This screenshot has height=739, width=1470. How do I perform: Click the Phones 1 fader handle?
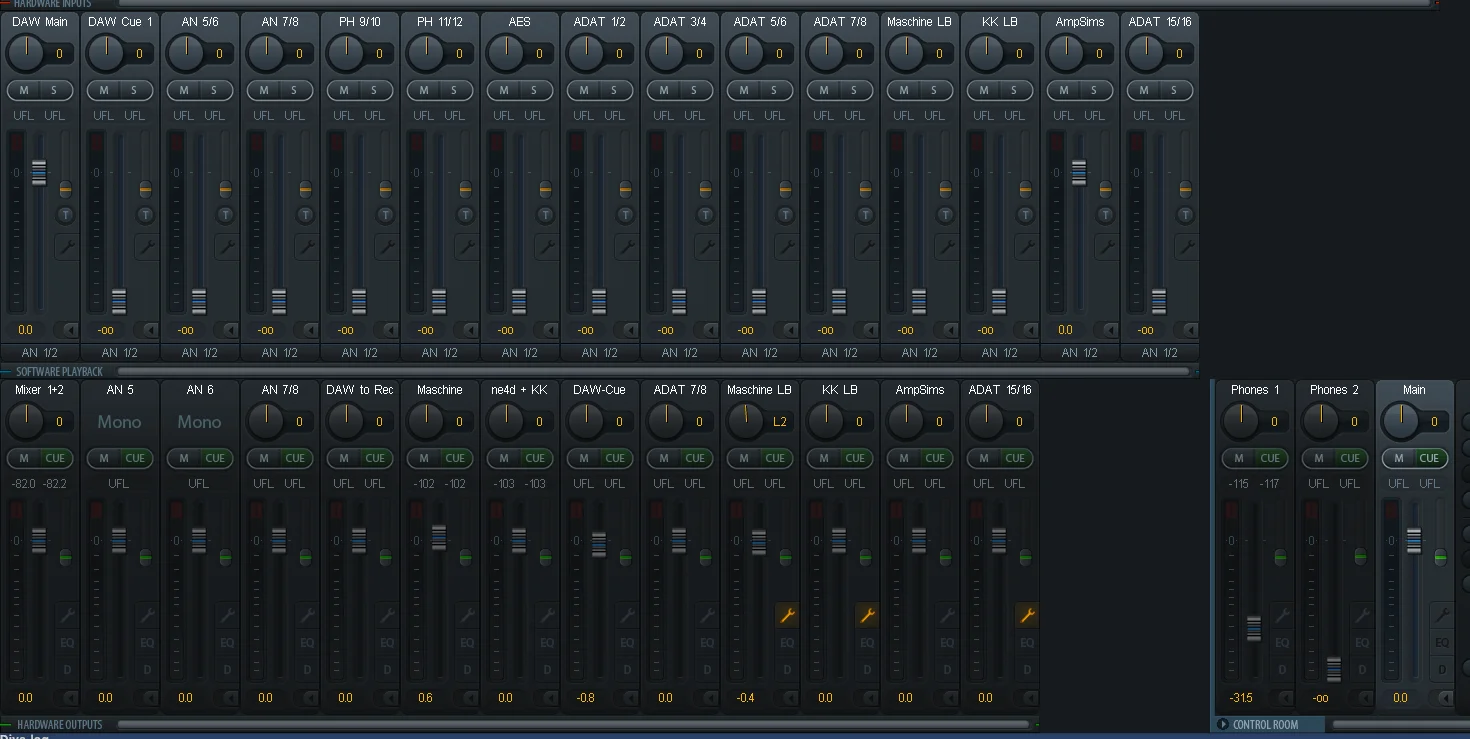1254,628
